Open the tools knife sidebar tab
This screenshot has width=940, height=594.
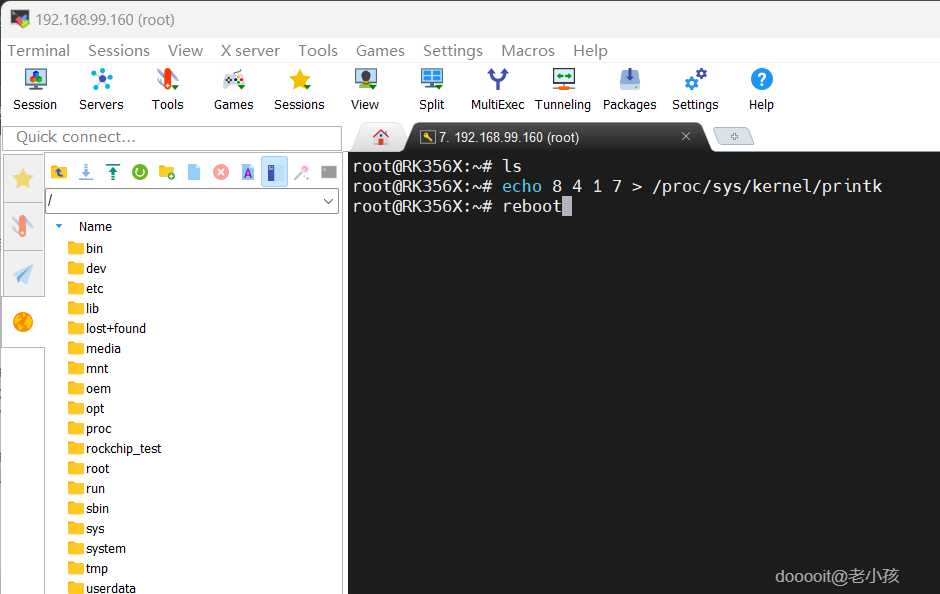pyautogui.click(x=23, y=226)
